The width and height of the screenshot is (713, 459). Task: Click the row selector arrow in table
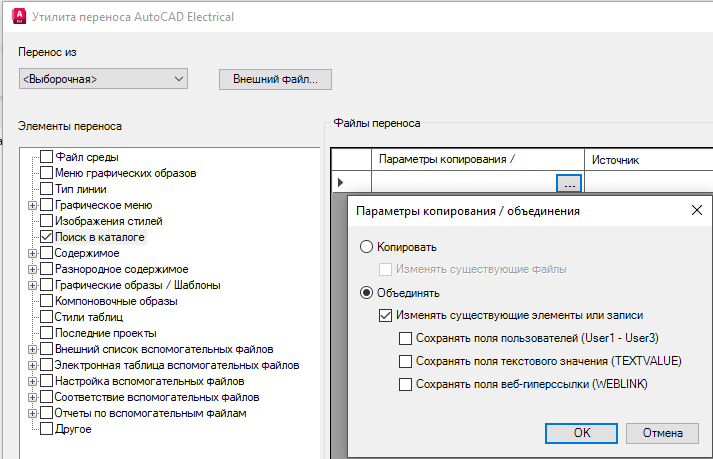(341, 183)
